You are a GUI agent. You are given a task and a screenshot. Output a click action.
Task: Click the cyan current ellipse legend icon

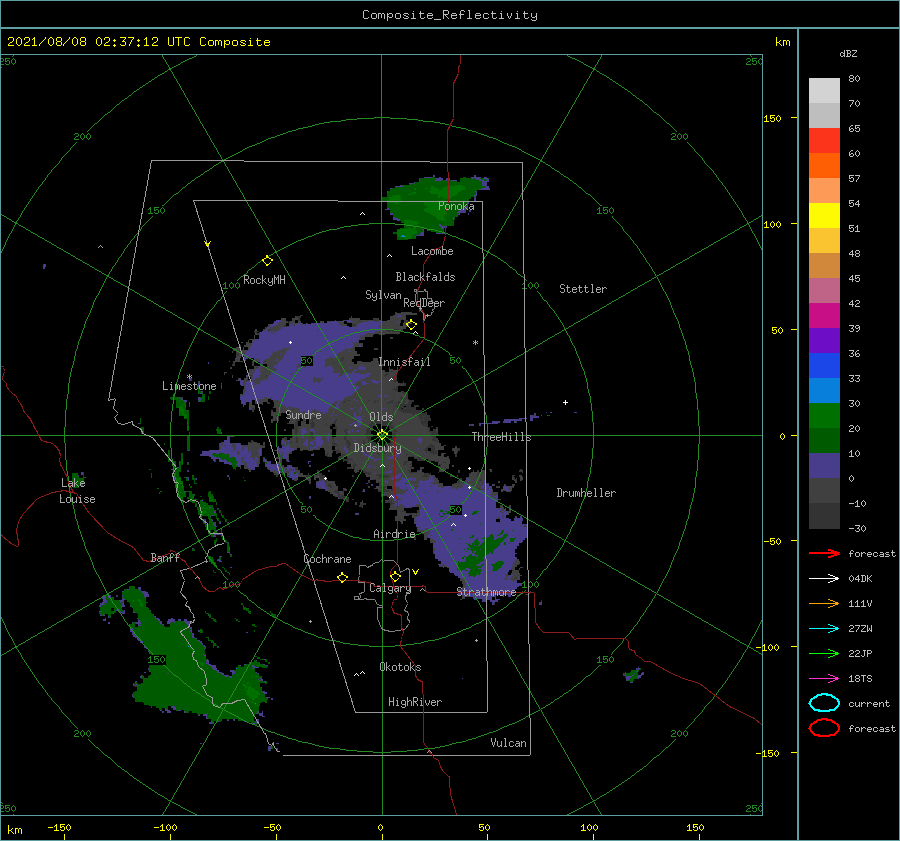tap(824, 703)
